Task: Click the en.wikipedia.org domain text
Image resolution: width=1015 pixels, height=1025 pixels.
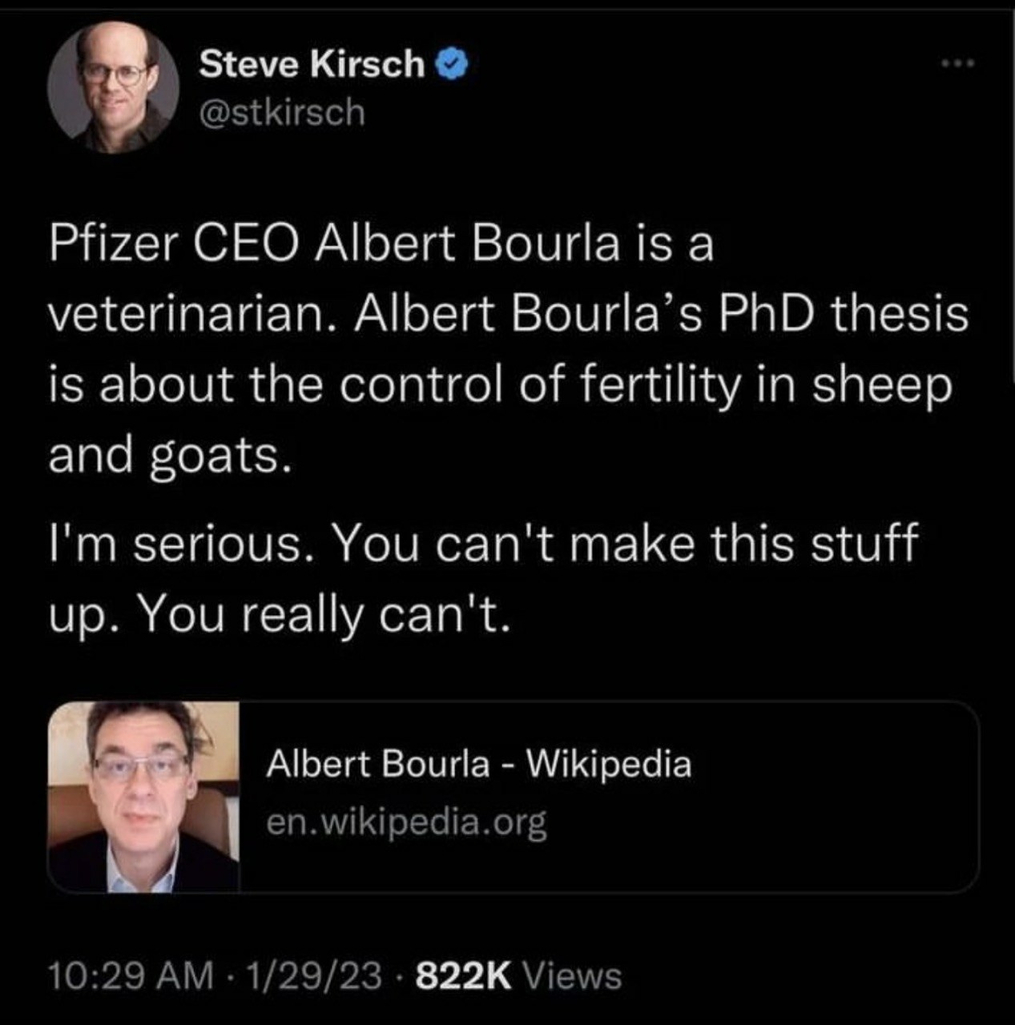Action: (406, 824)
